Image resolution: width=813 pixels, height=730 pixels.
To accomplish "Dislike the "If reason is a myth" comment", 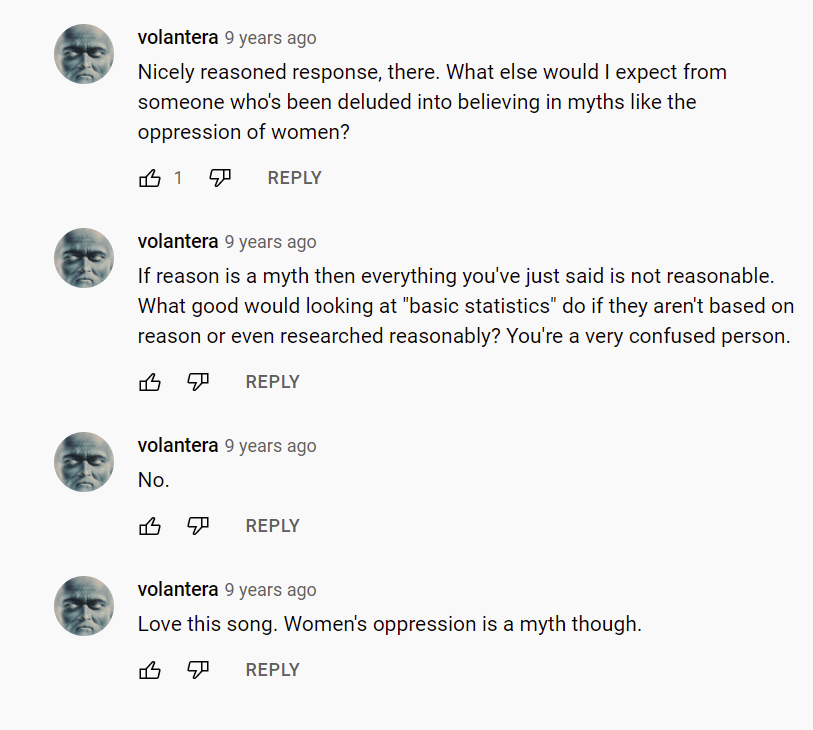I will (x=198, y=382).
